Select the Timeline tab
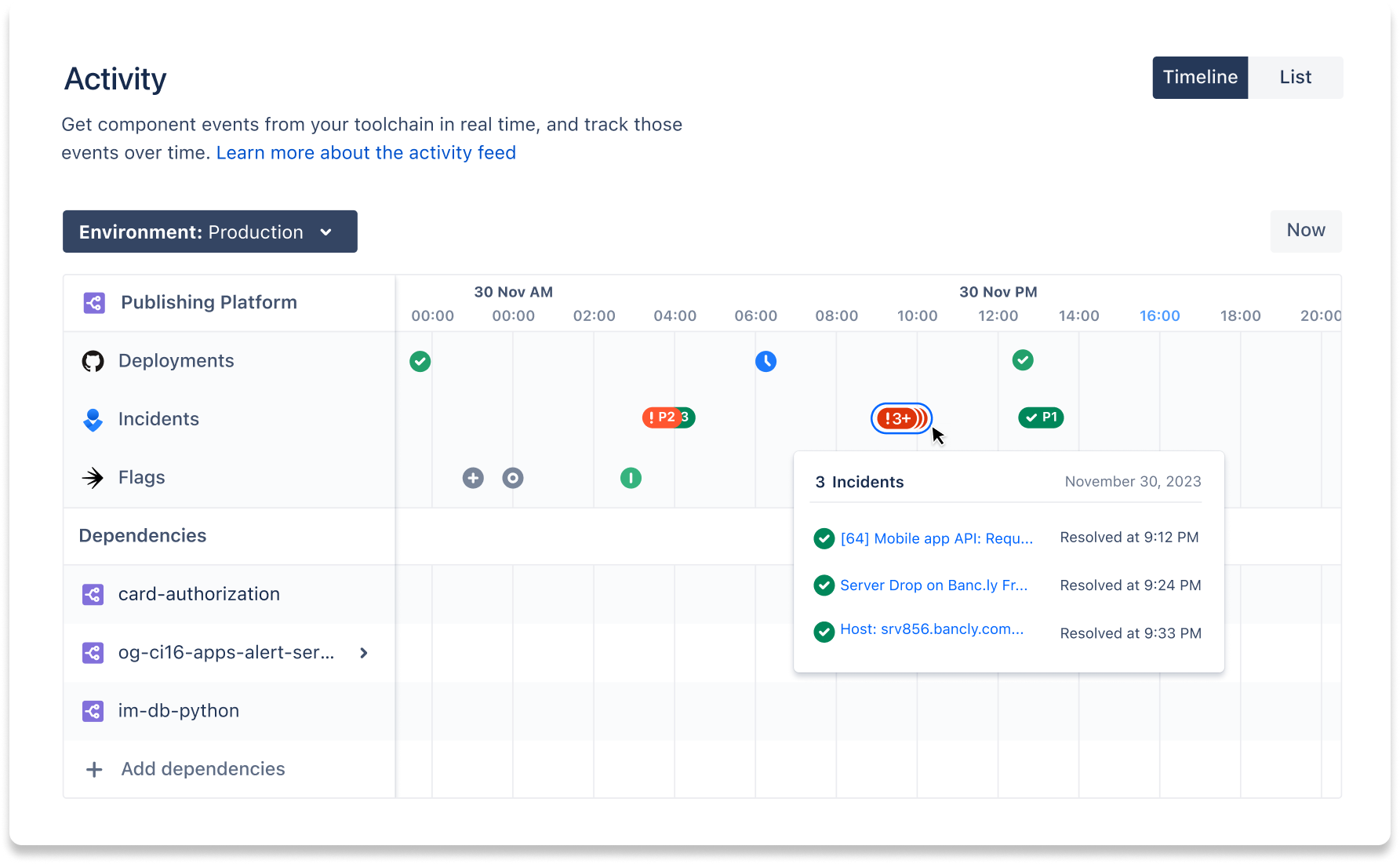1400x864 pixels. [1199, 77]
